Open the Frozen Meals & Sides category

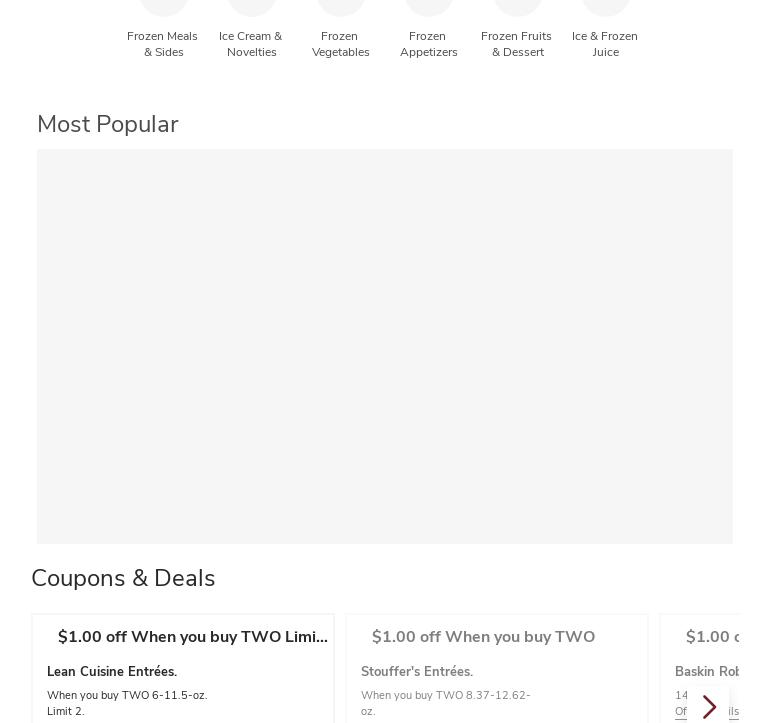coord(163,43)
